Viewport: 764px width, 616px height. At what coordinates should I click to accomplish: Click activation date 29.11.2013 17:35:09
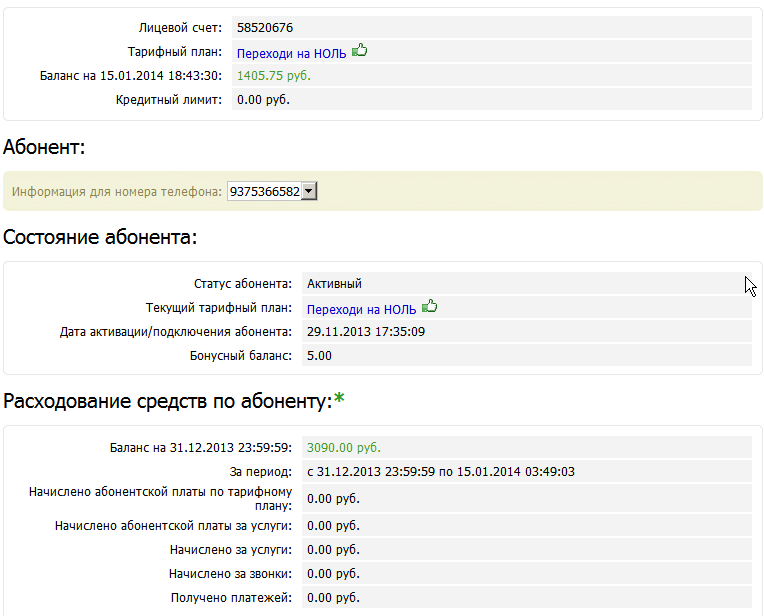[366, 331]
